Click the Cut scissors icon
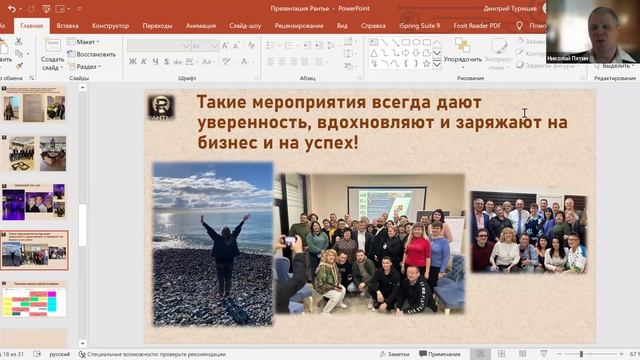 point(18,41)
